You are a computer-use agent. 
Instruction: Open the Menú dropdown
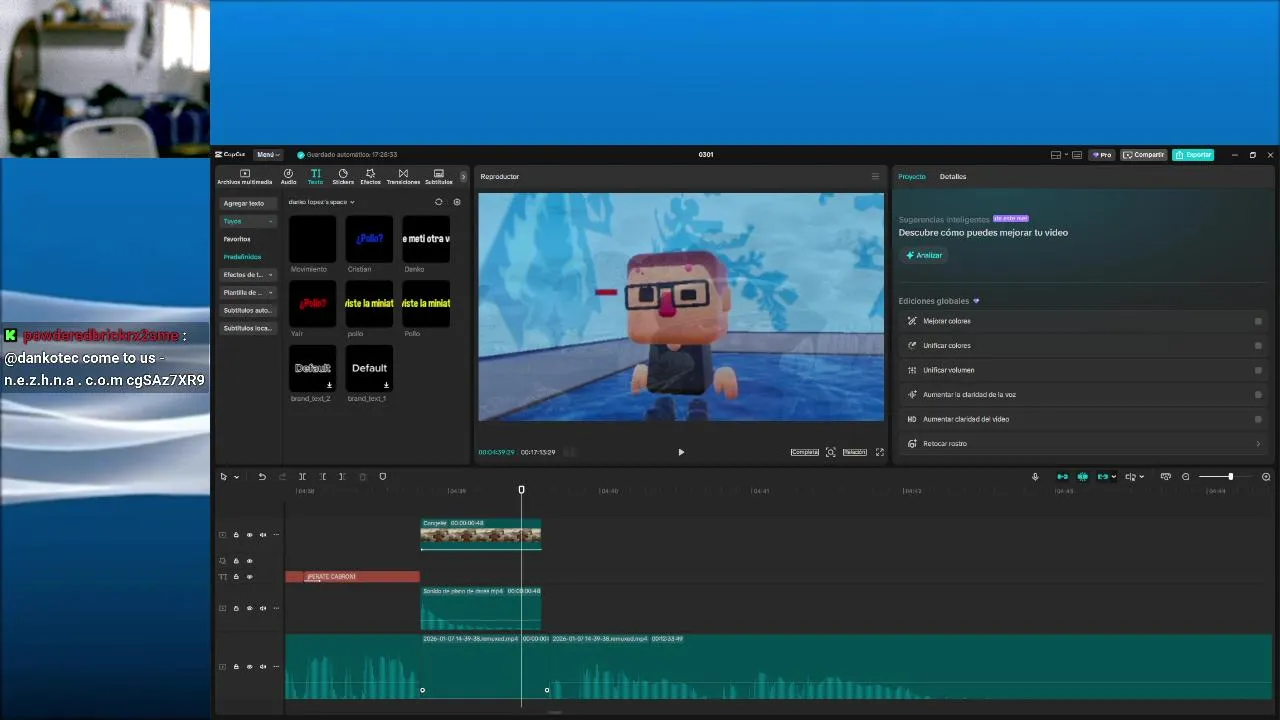pos(268,155)
